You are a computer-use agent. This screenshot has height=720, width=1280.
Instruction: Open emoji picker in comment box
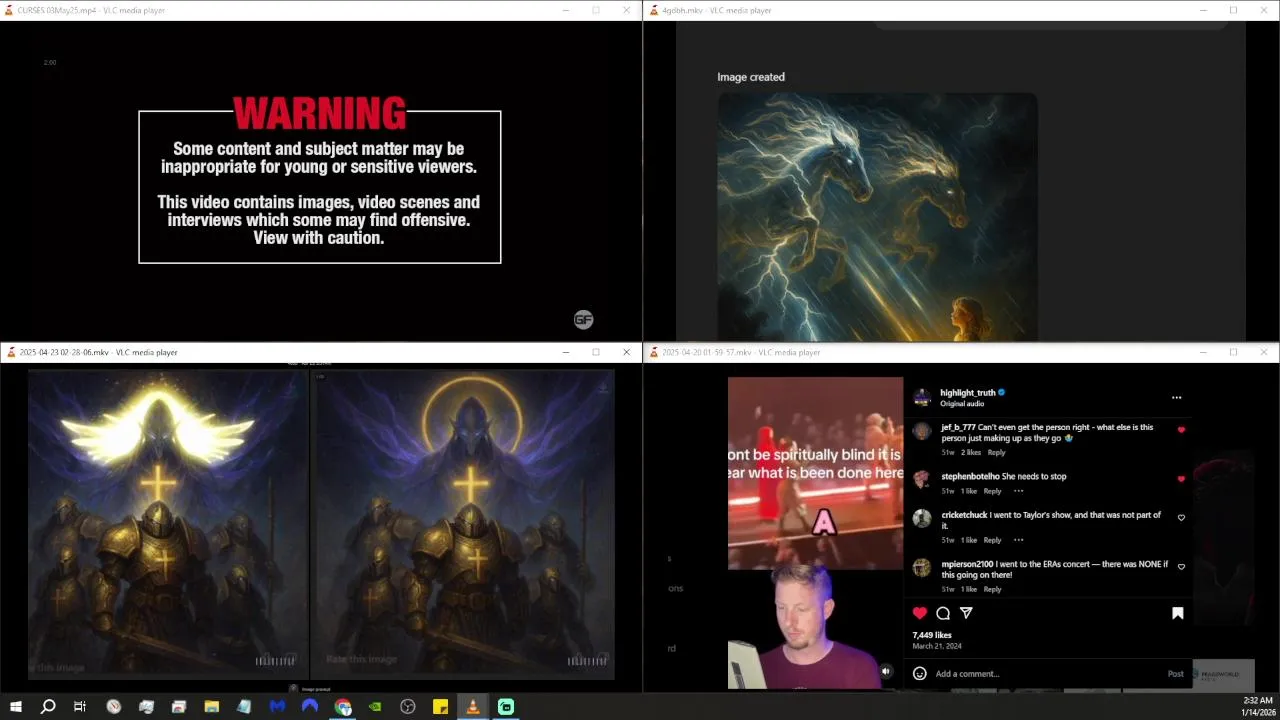tap(919, 673)
